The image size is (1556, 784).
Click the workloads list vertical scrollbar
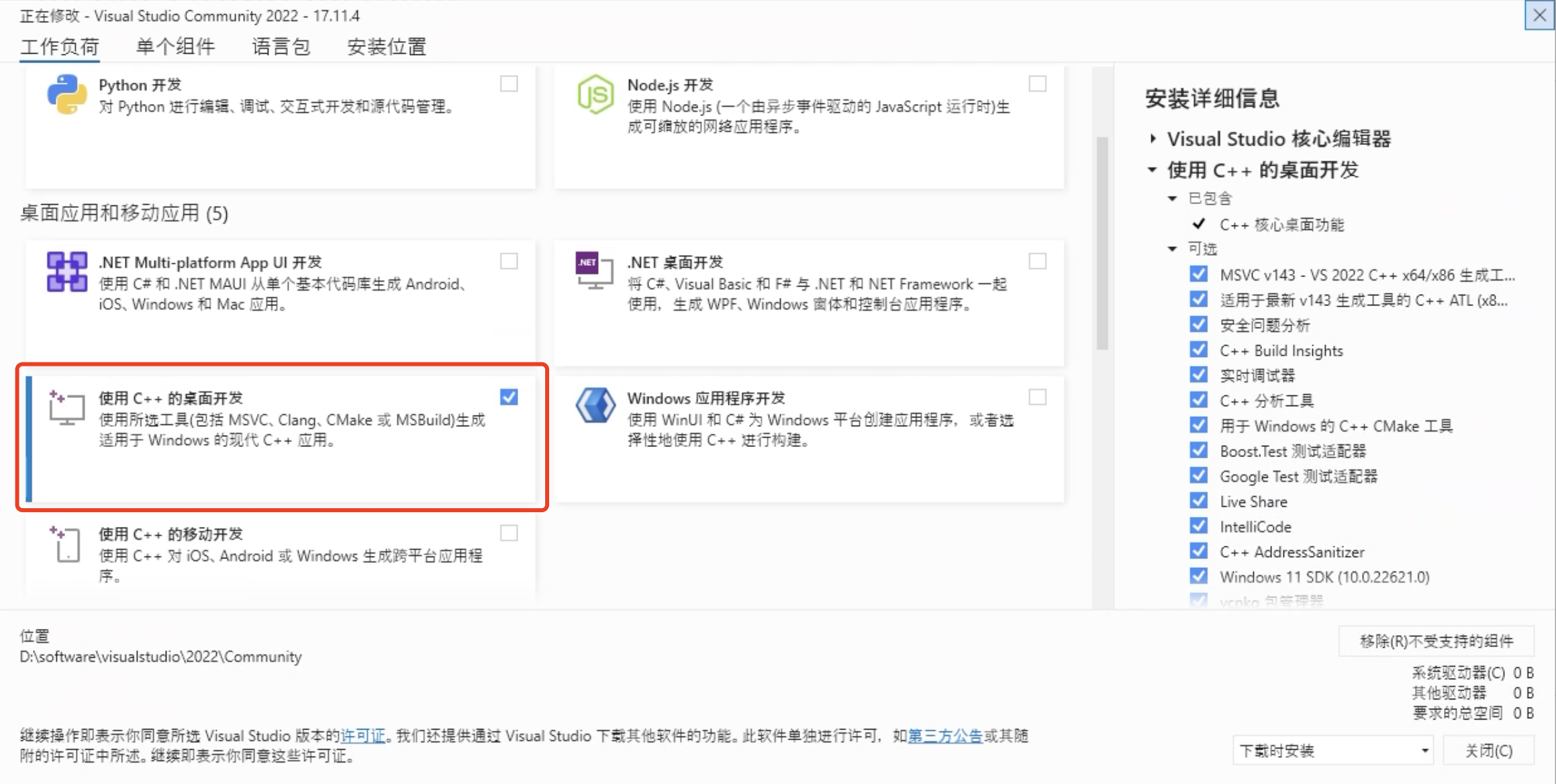click(x=1102, y=244)
